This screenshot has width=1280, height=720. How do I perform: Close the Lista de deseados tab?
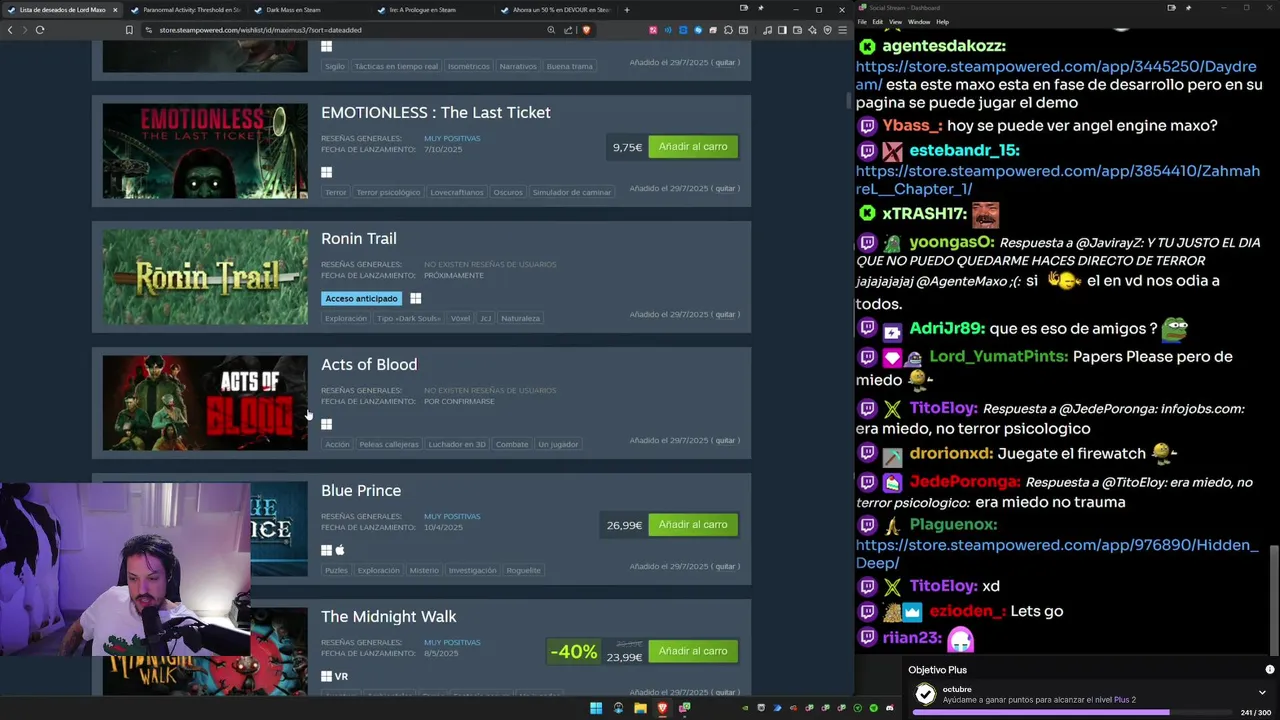pyautogui.click(x=115, y=10)
